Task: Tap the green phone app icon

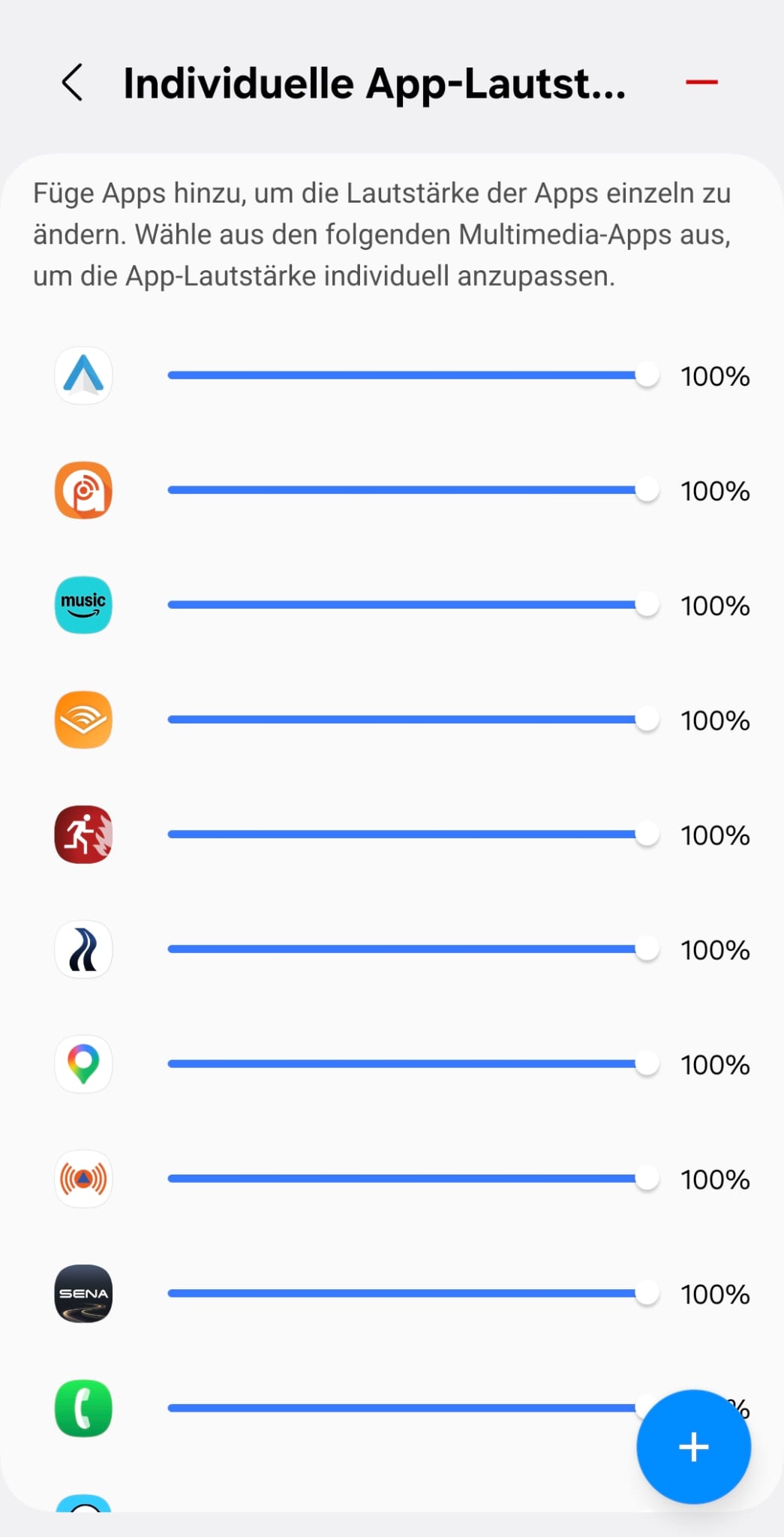Action: (x=83, y=1409)
